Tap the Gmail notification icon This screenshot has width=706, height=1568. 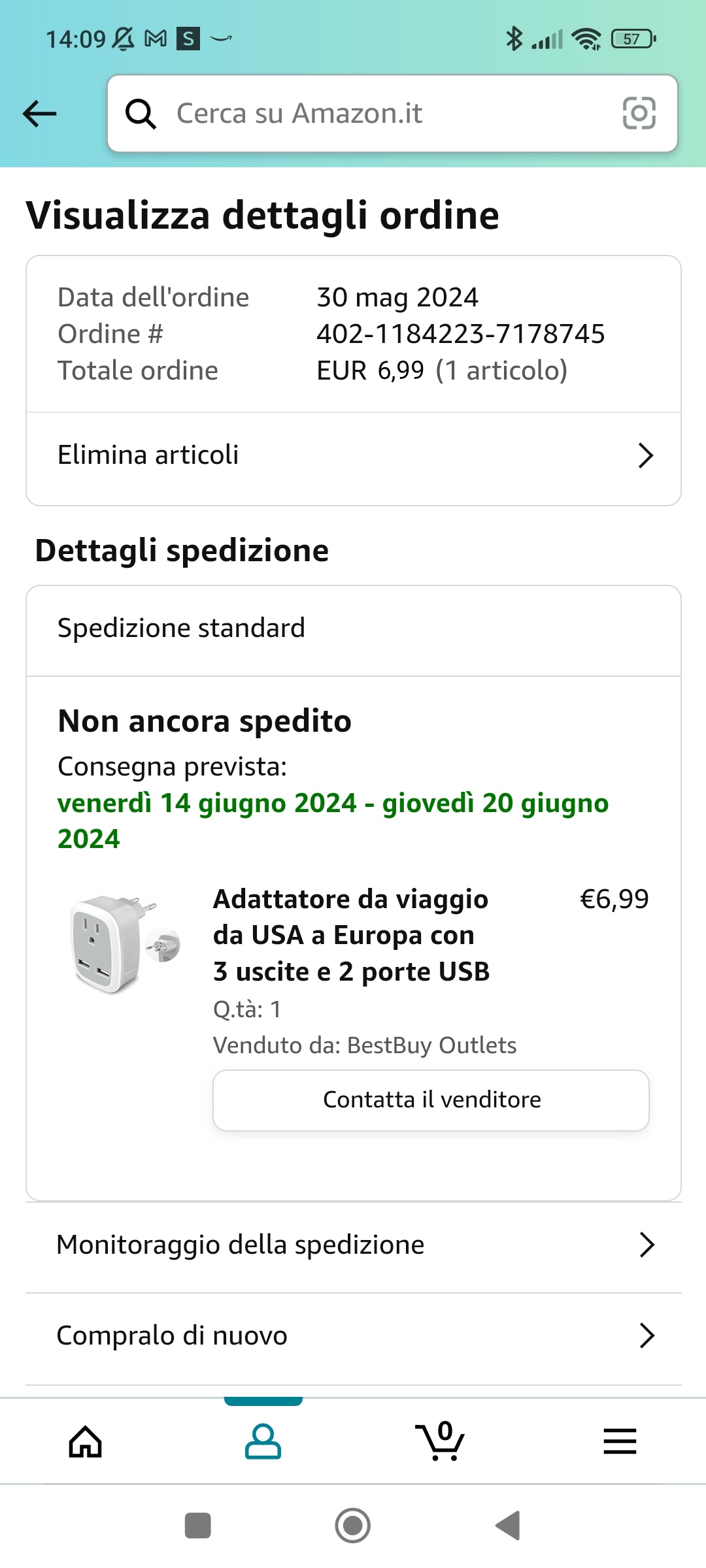[156, 39]
